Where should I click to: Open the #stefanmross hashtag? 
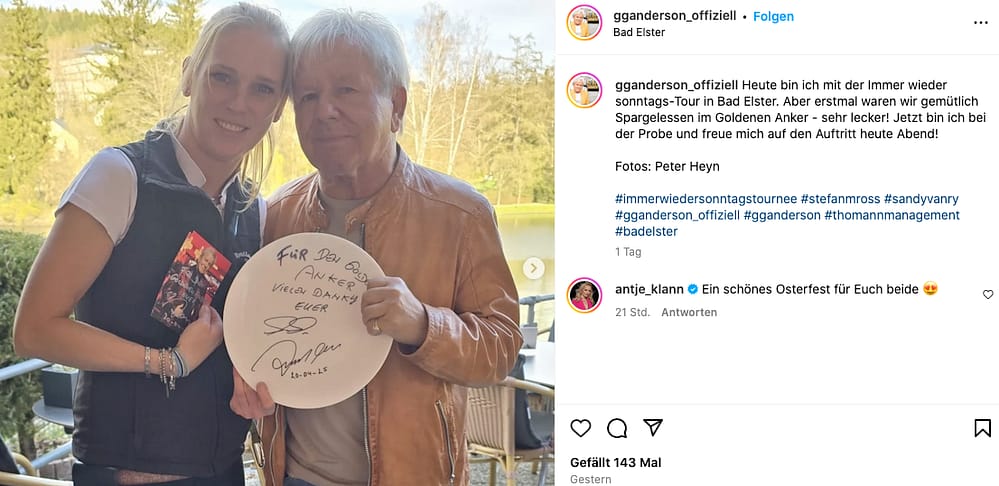(x=840, y=199)
